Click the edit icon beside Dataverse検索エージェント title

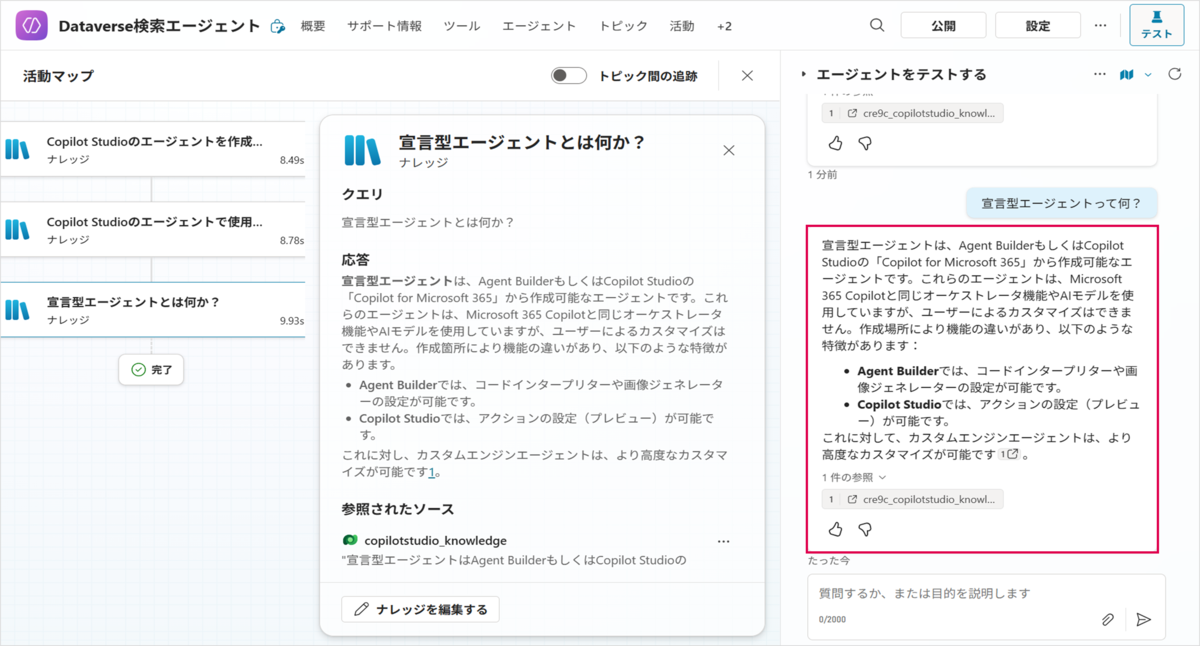277,27
